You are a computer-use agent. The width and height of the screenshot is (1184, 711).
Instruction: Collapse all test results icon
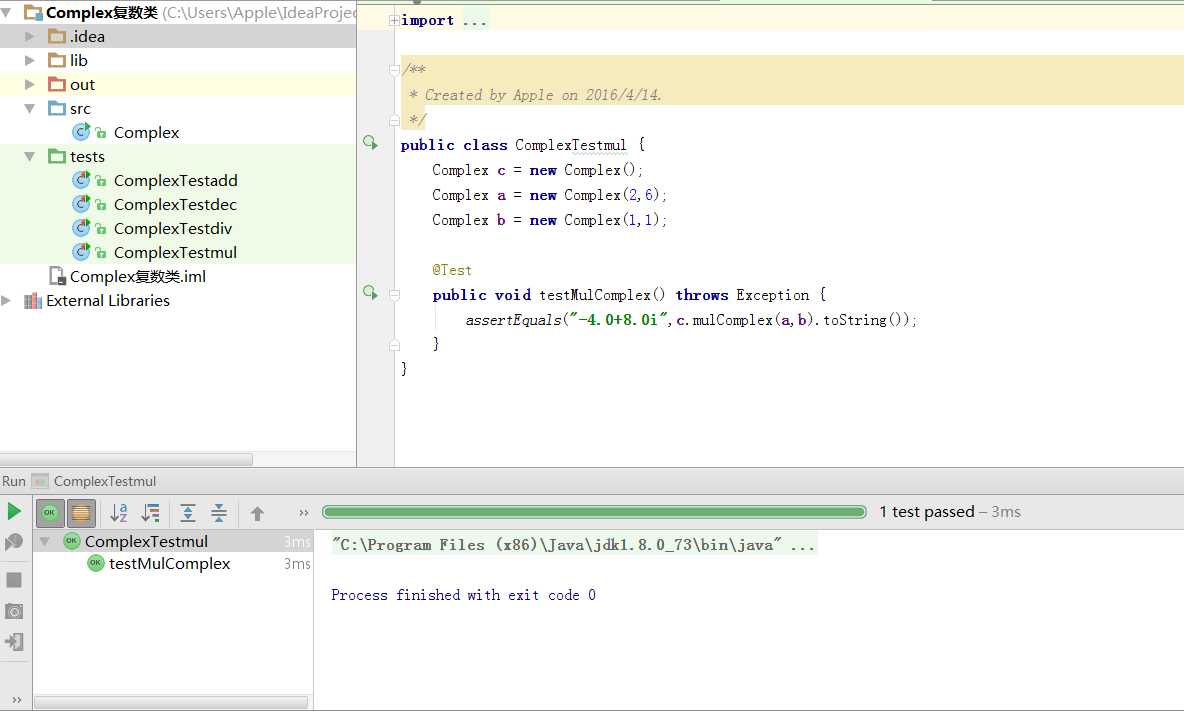(x=219, y=513)
